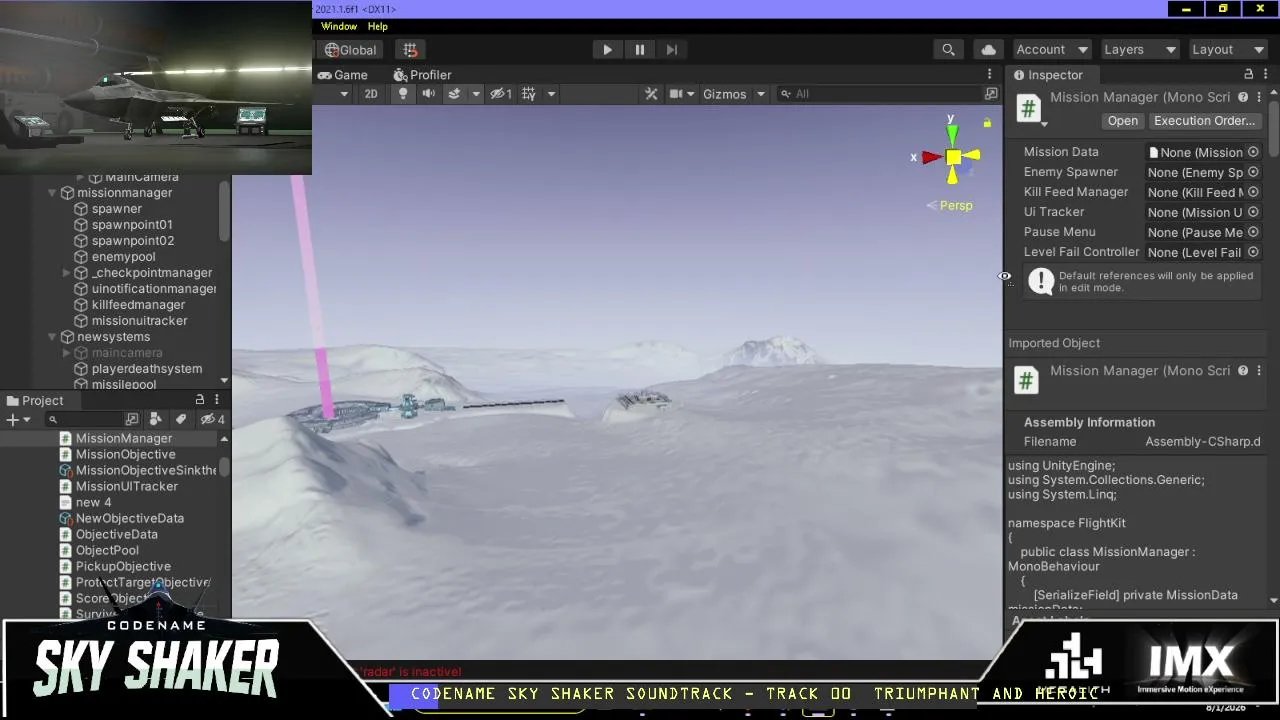Open Mission Manager script help reference
This screenshot has width=1280, height=720.
(1243, 98)
